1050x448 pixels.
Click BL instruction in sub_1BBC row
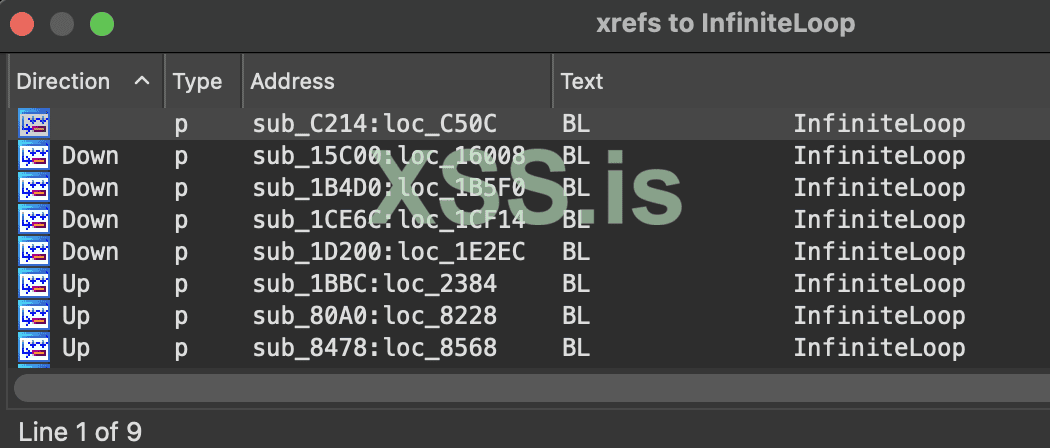576,284
